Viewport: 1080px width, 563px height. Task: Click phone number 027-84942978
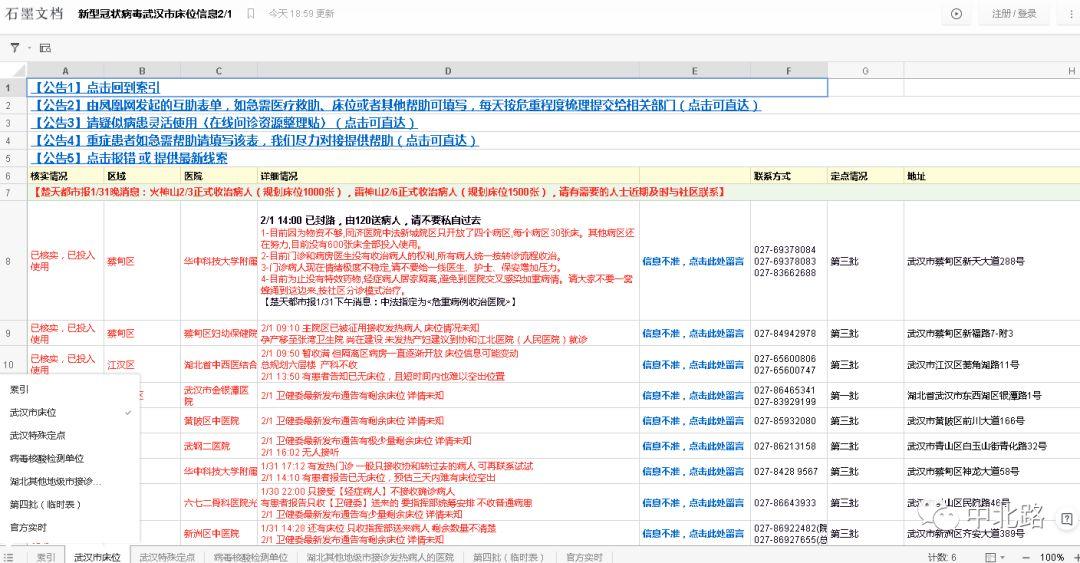785,333
